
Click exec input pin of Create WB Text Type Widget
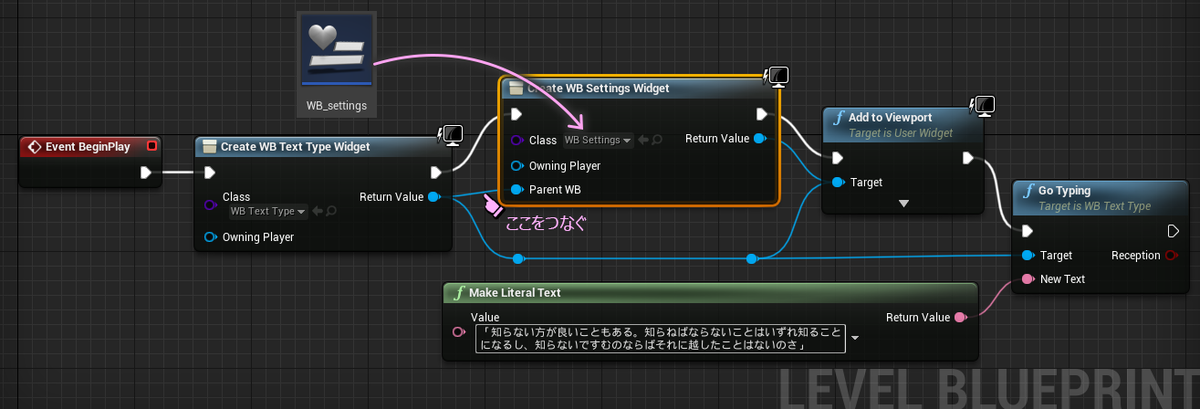click(x=211, y=172)
